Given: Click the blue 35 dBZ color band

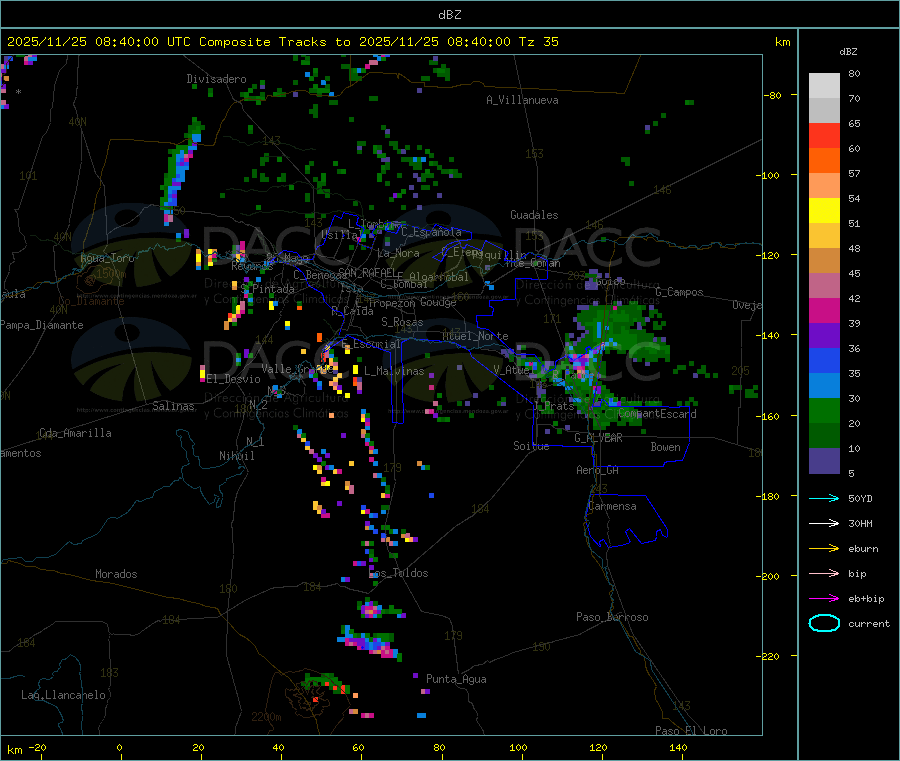Looking at the screenshot, I should [824, 360].
